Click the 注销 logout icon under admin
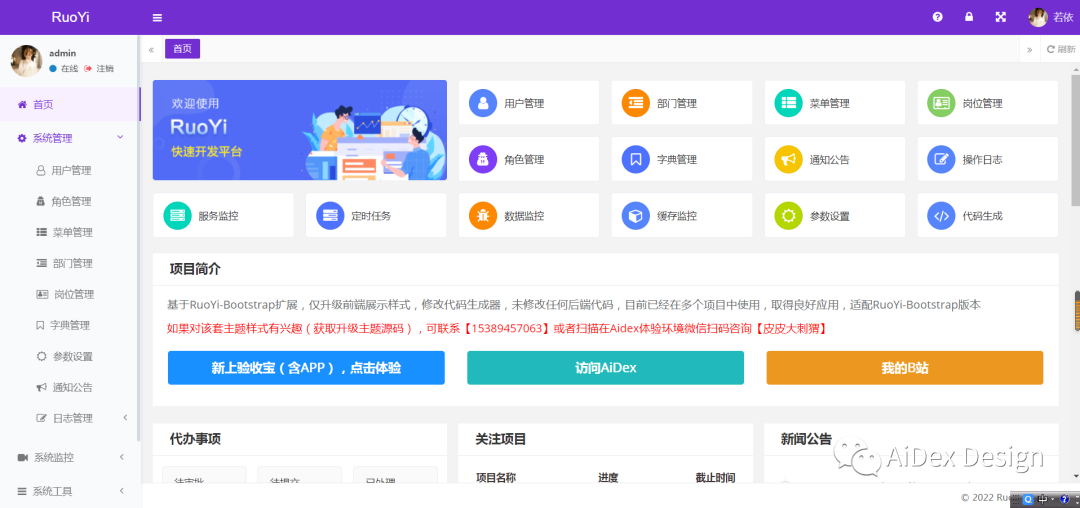This screenshot has width=1080, height=508. (x=88, y=69)
